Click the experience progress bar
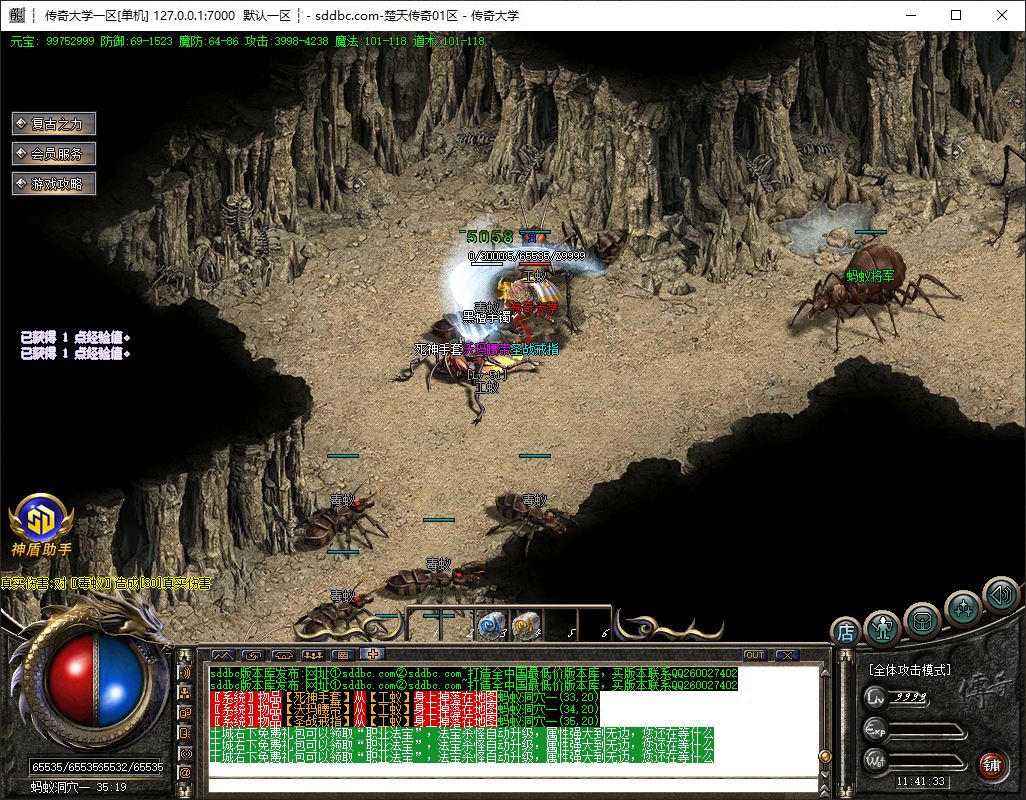1026x800 pixels. point(927,731)
